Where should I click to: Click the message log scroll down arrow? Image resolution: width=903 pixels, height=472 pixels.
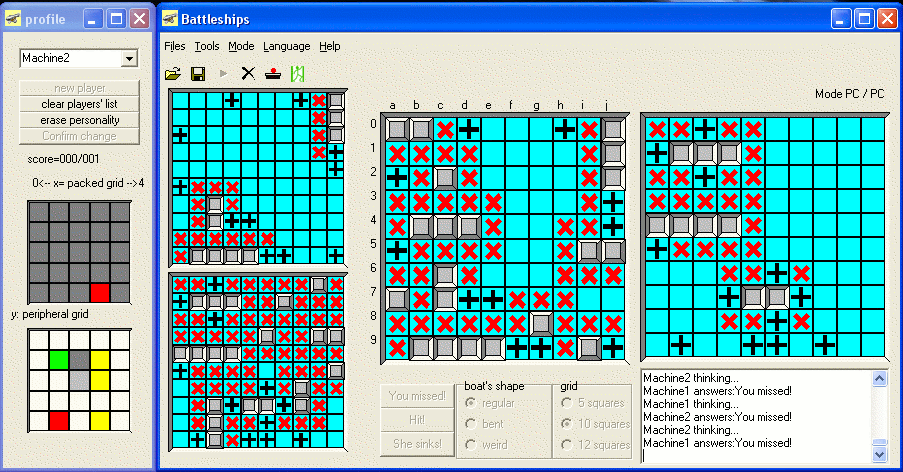tap(879, 453)
